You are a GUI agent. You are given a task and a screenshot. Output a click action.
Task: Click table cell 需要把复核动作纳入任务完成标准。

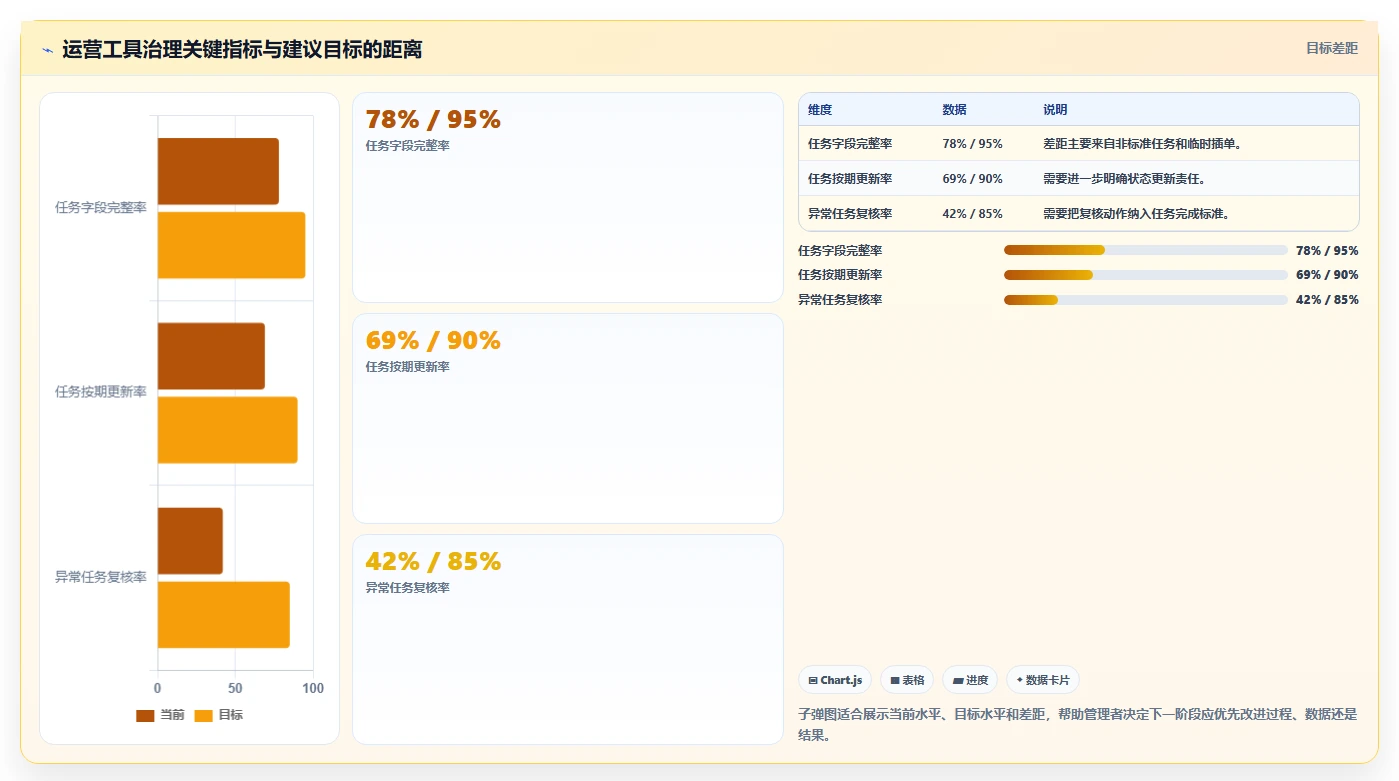(x=1137, y=214)
